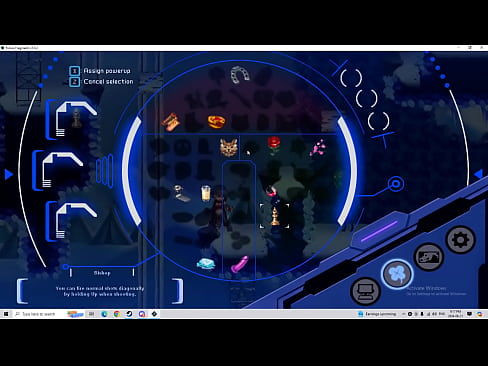488x366 pixels.
Task: Click the pink cherry blossom item
Action: pyautogui.click(x=318, y=148)
